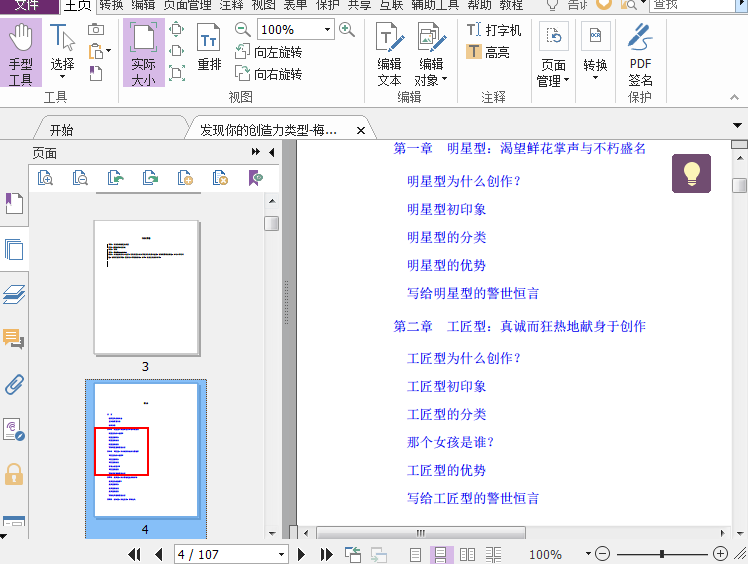This screenshot has height=564, width=748.
Task: Click the Snapshot camera icon
Action: pyautogui.click(x=96, y=30)
